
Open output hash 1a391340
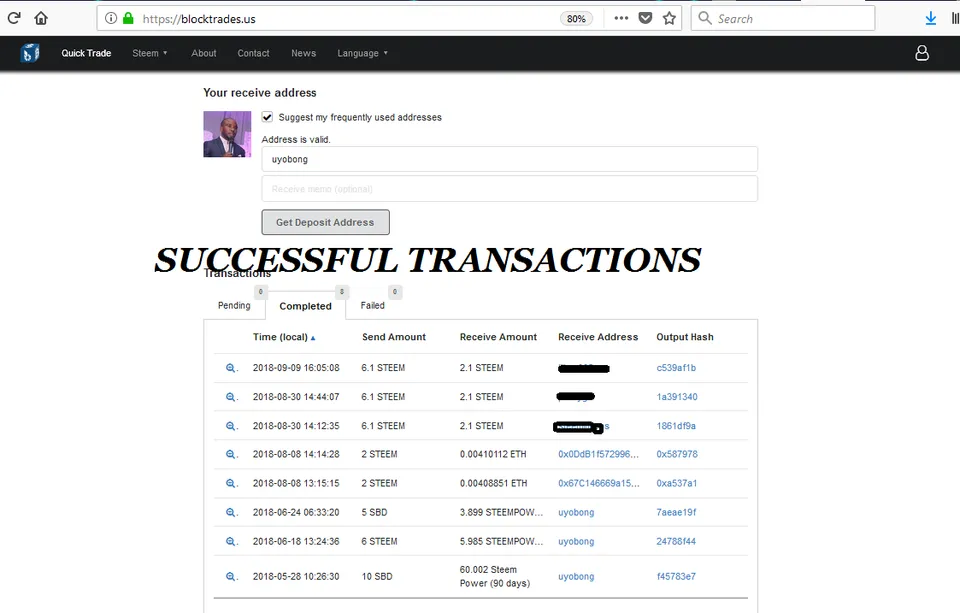677,397
